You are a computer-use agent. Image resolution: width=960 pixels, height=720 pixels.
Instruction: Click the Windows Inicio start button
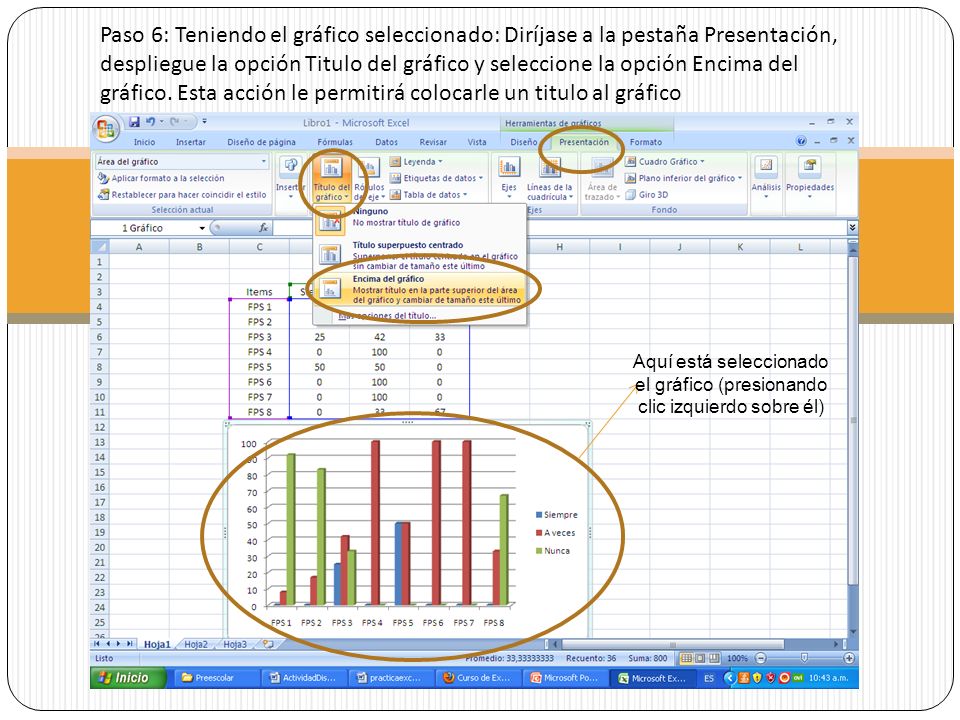[x=129, y=678]
